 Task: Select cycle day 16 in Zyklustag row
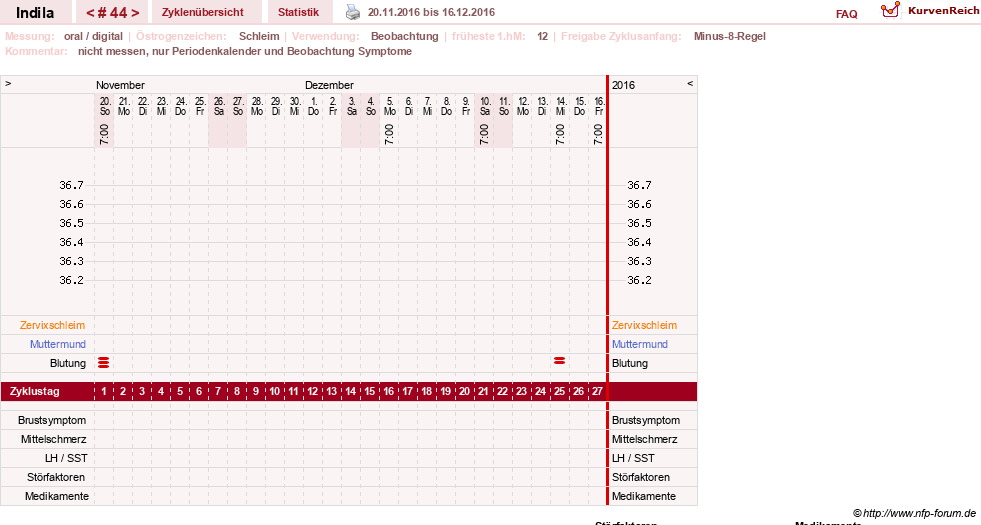[x=389, y=391]
